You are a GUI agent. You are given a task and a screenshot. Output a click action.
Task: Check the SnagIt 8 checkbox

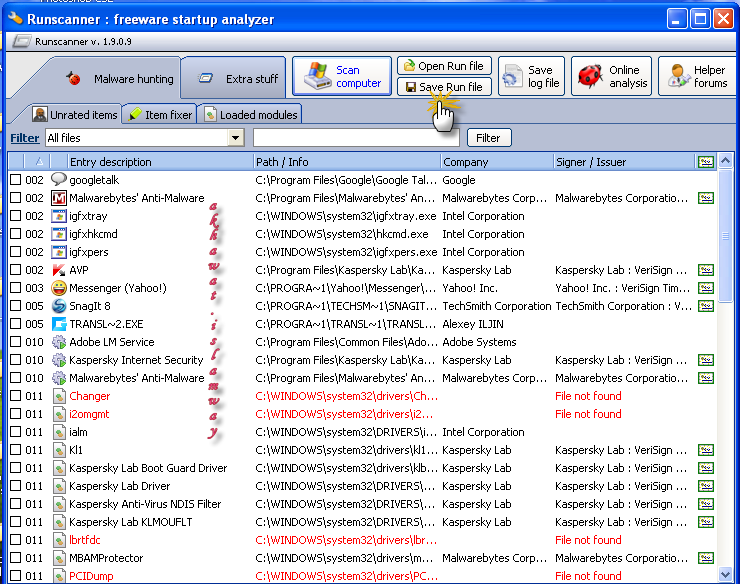(x=16, y=305)
